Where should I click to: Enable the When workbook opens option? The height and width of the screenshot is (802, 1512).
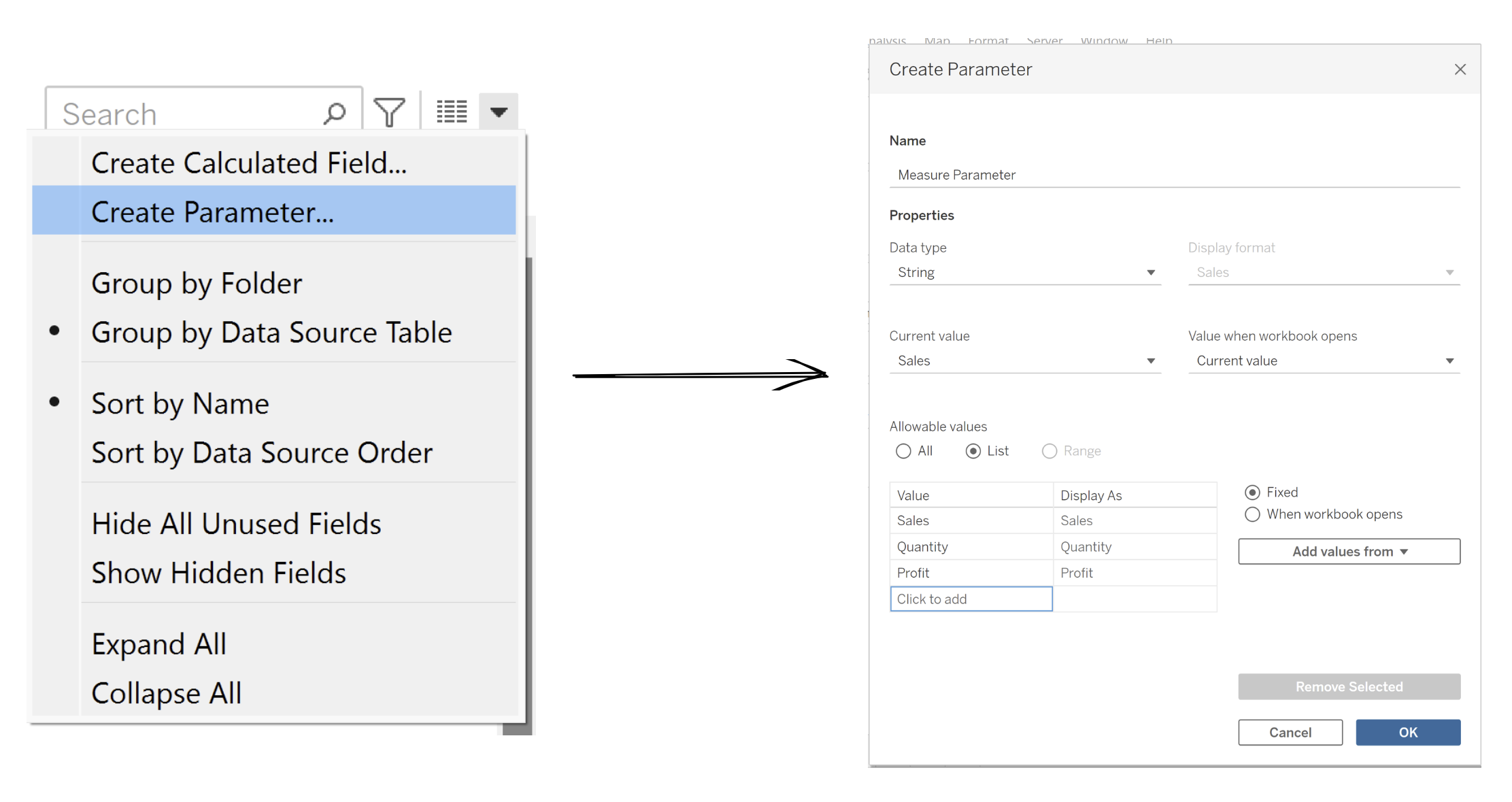tap(1252, 514)
